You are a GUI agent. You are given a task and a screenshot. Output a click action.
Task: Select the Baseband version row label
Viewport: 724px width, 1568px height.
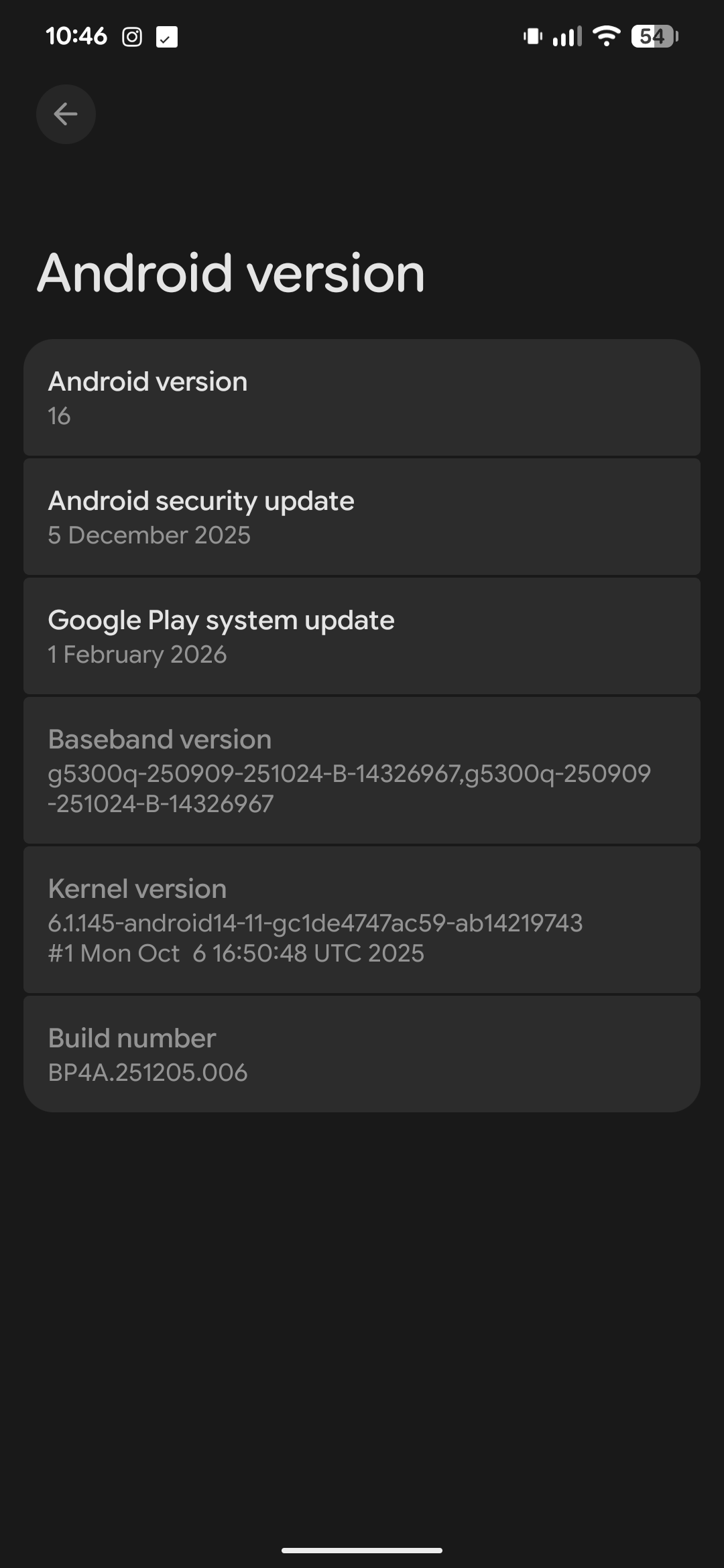tap(160, 740)
